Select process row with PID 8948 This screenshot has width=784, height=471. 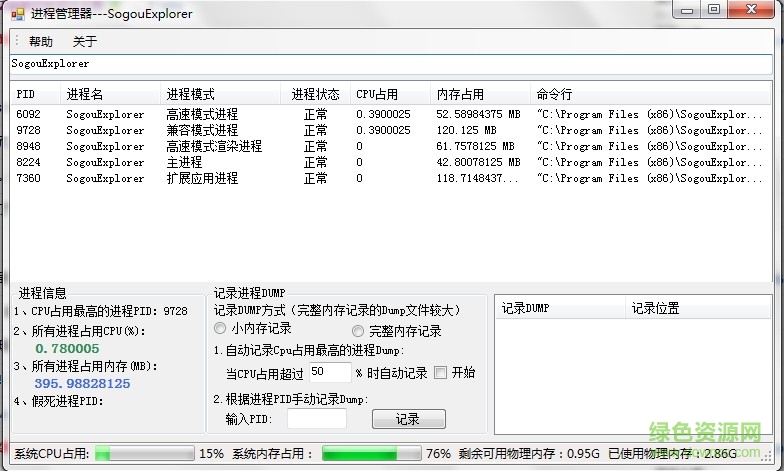[390, 146]
